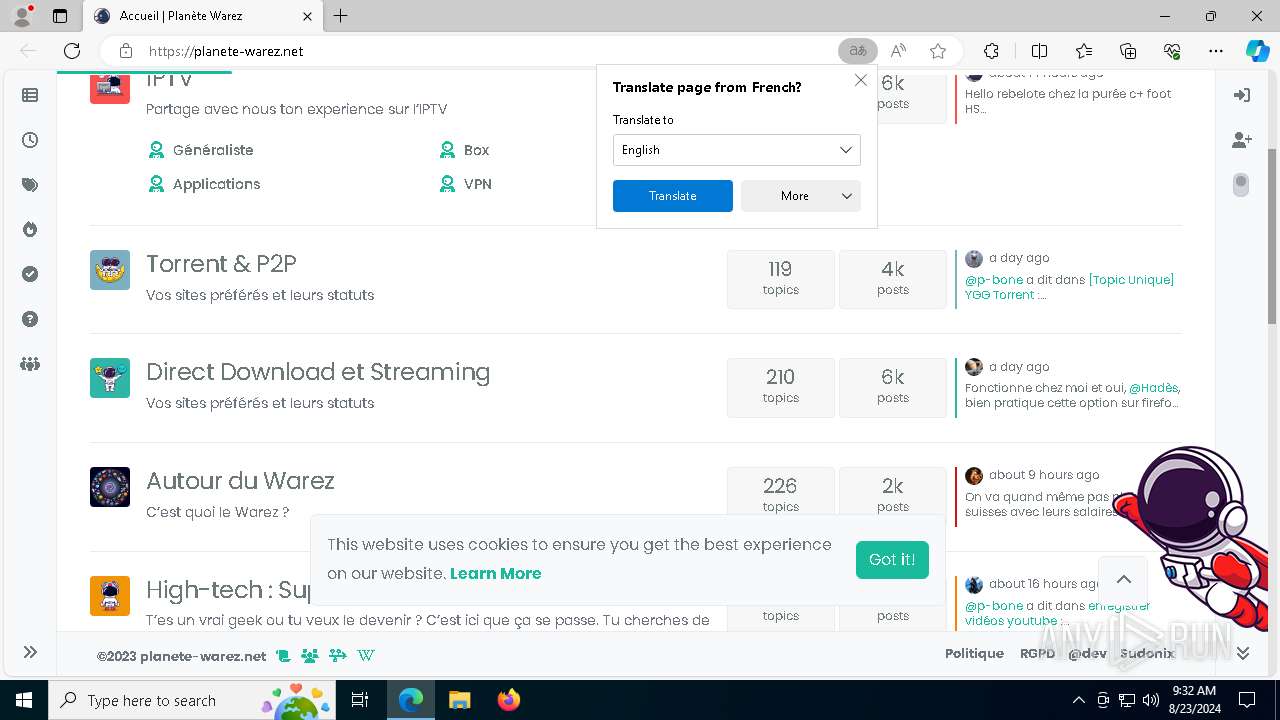Open a new tab with plus button
Image resolution: width=1280 pixels, height=720 pixels.
coord(341,16)
